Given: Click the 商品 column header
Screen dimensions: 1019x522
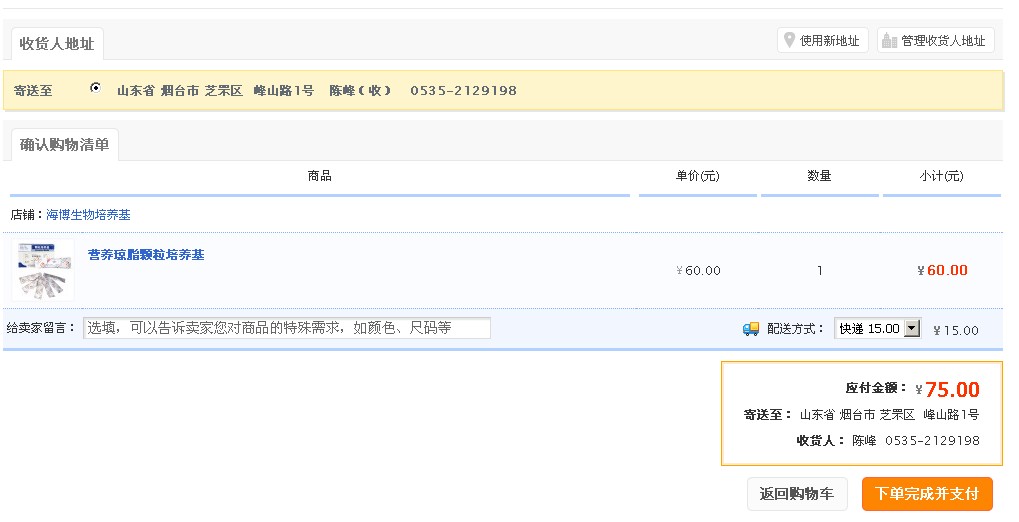Looking at the screenshot, I should click(320, 176).
